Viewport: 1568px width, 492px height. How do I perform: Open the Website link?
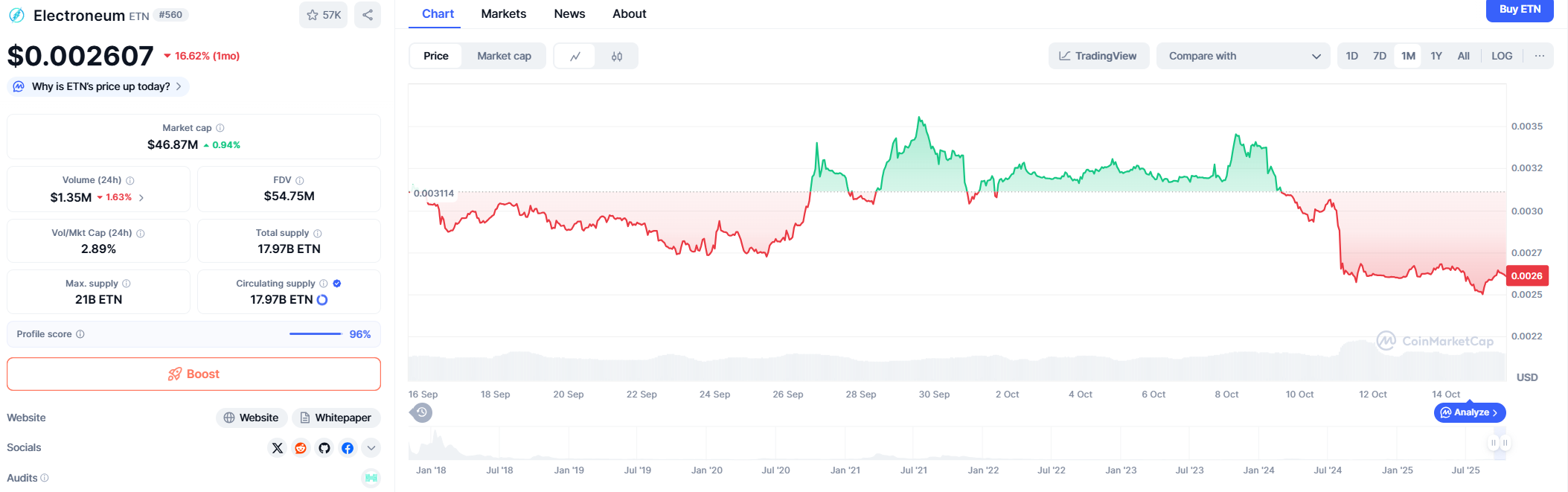click(x=251, y=418)
